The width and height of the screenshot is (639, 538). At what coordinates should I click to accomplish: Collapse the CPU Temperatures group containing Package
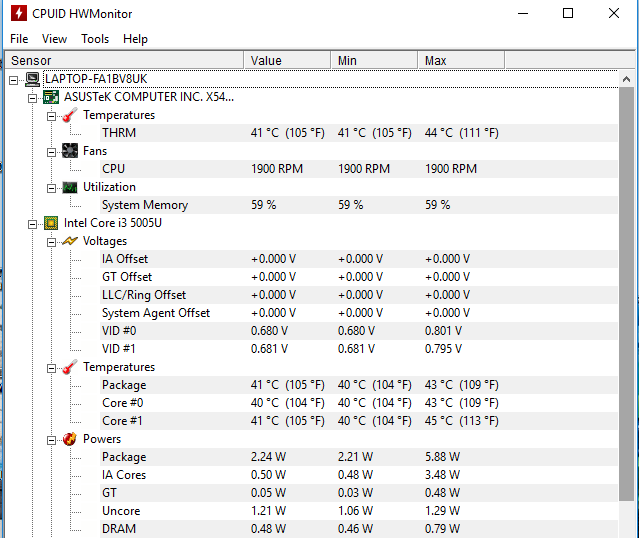click(x=51, y=368)
